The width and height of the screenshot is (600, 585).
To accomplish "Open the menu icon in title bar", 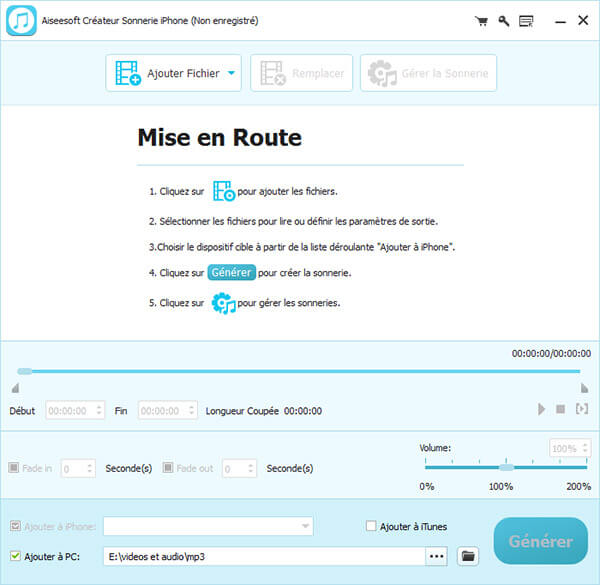I will 526,21.
